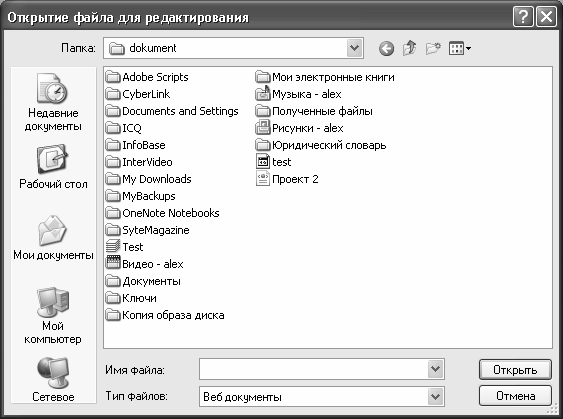563x419 pixels.
Task: Click the help question mark button
Action: point(523,17)
